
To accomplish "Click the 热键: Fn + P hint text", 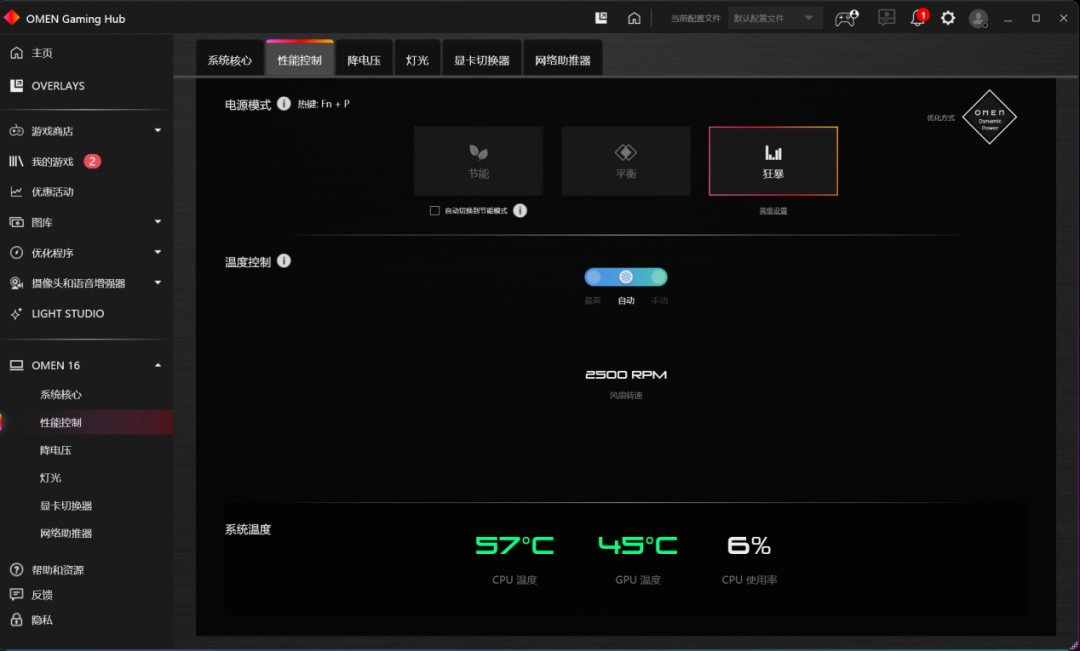I will click(324, 104).
